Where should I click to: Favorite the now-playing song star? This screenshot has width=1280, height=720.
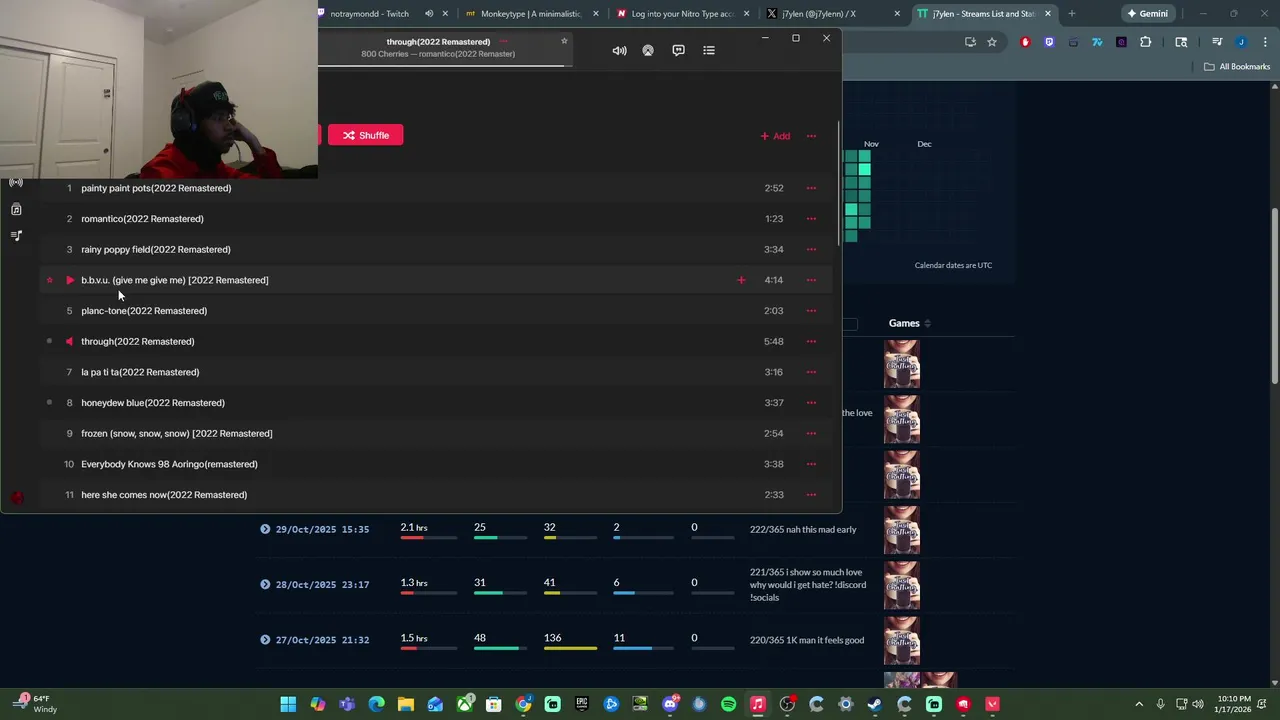(x=564, y=41)
